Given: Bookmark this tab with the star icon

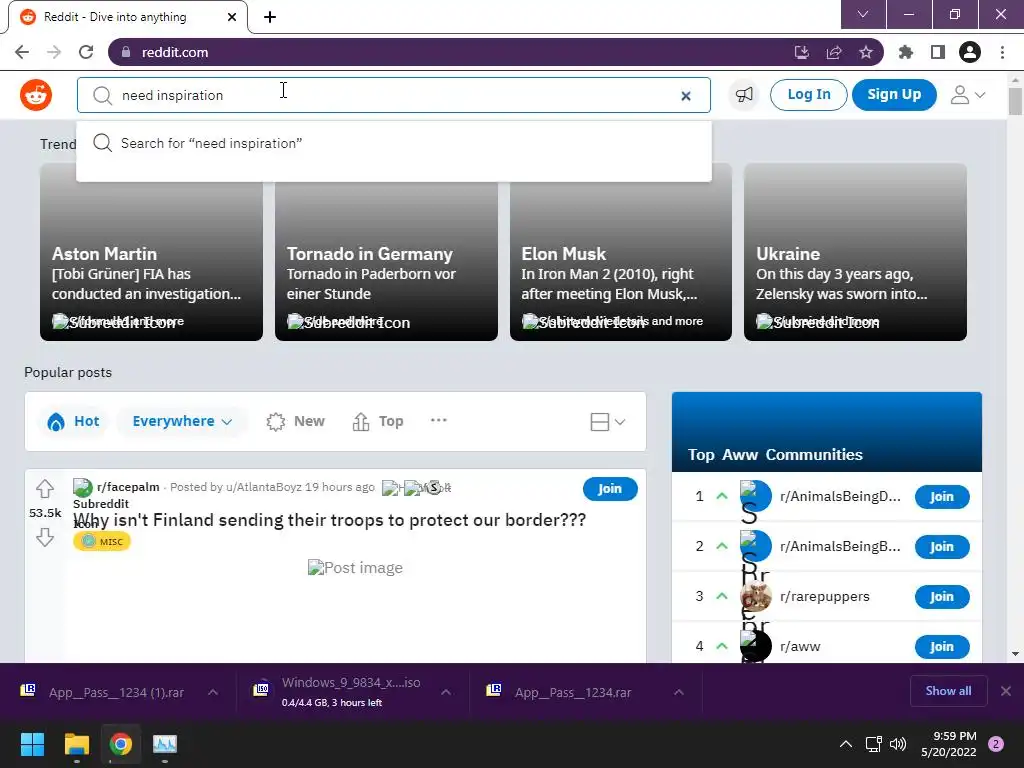Looking at the screenshot, I should pyautogui.click(x=866, y=52).
